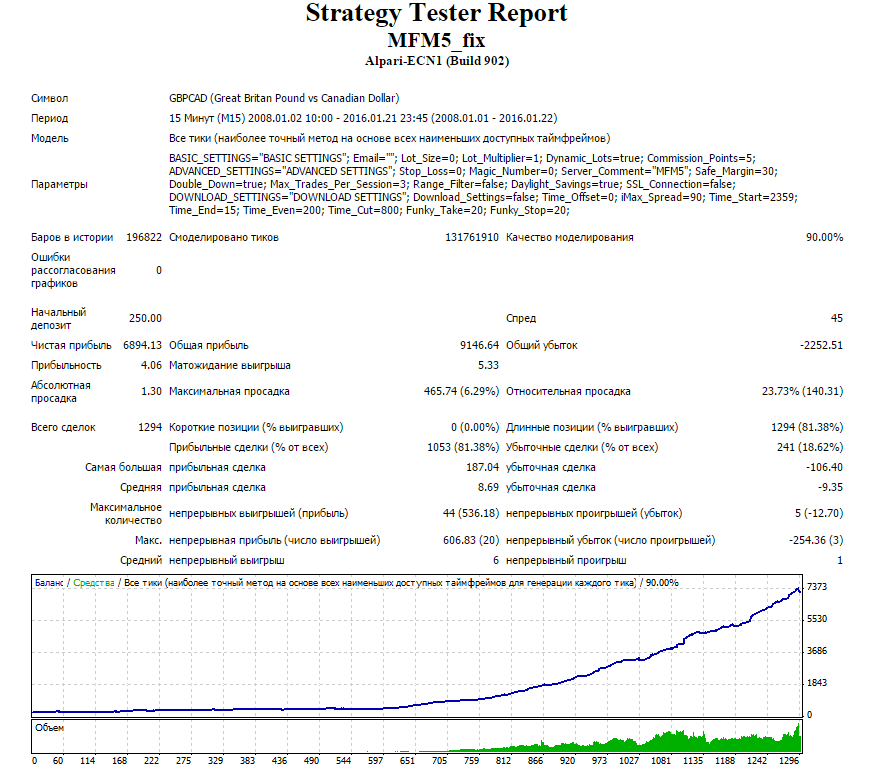Click the losing trades value 241 (18.62%)
881x765 pixels.
tap(810, 448)
